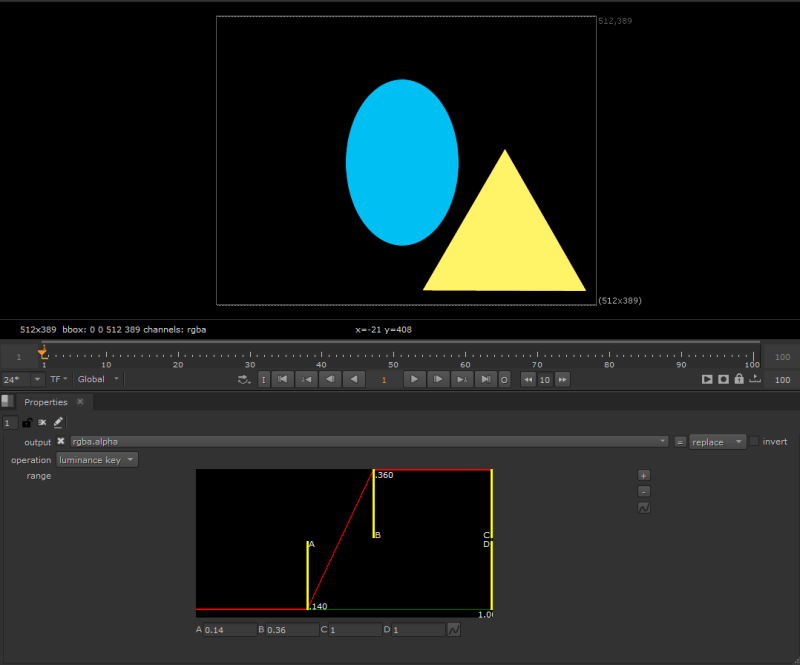Screen dimensions: 800x665
Task: Open the 24 fps framerate menu
Action: coord(18,379)
